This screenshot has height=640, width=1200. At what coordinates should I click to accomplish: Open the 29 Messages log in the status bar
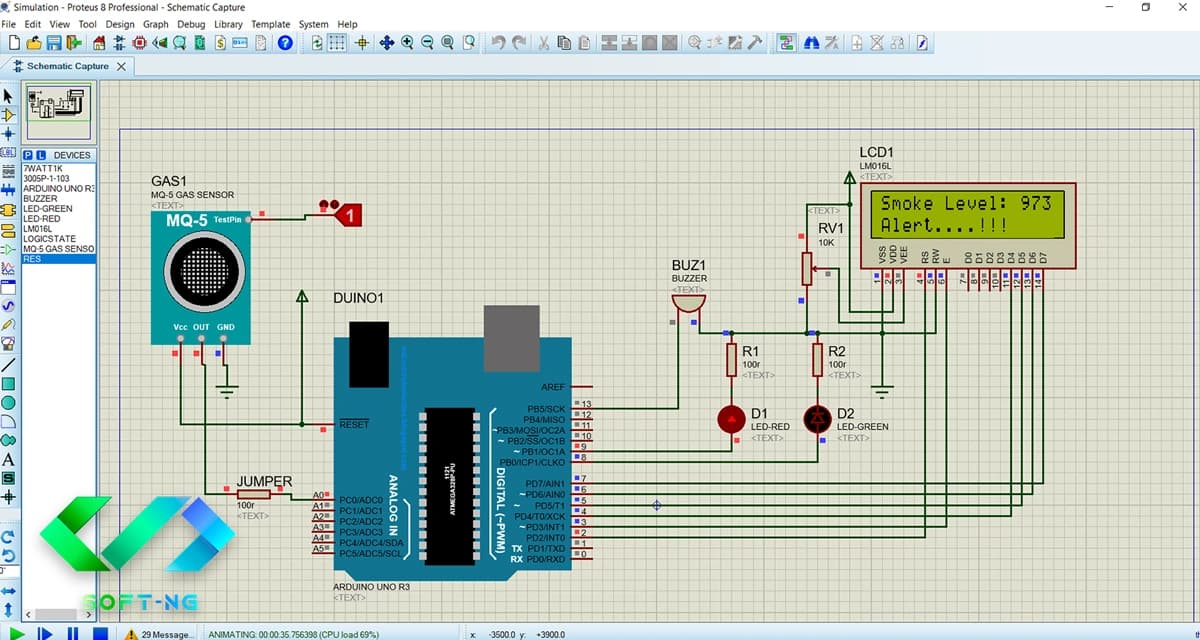[158, 634]
